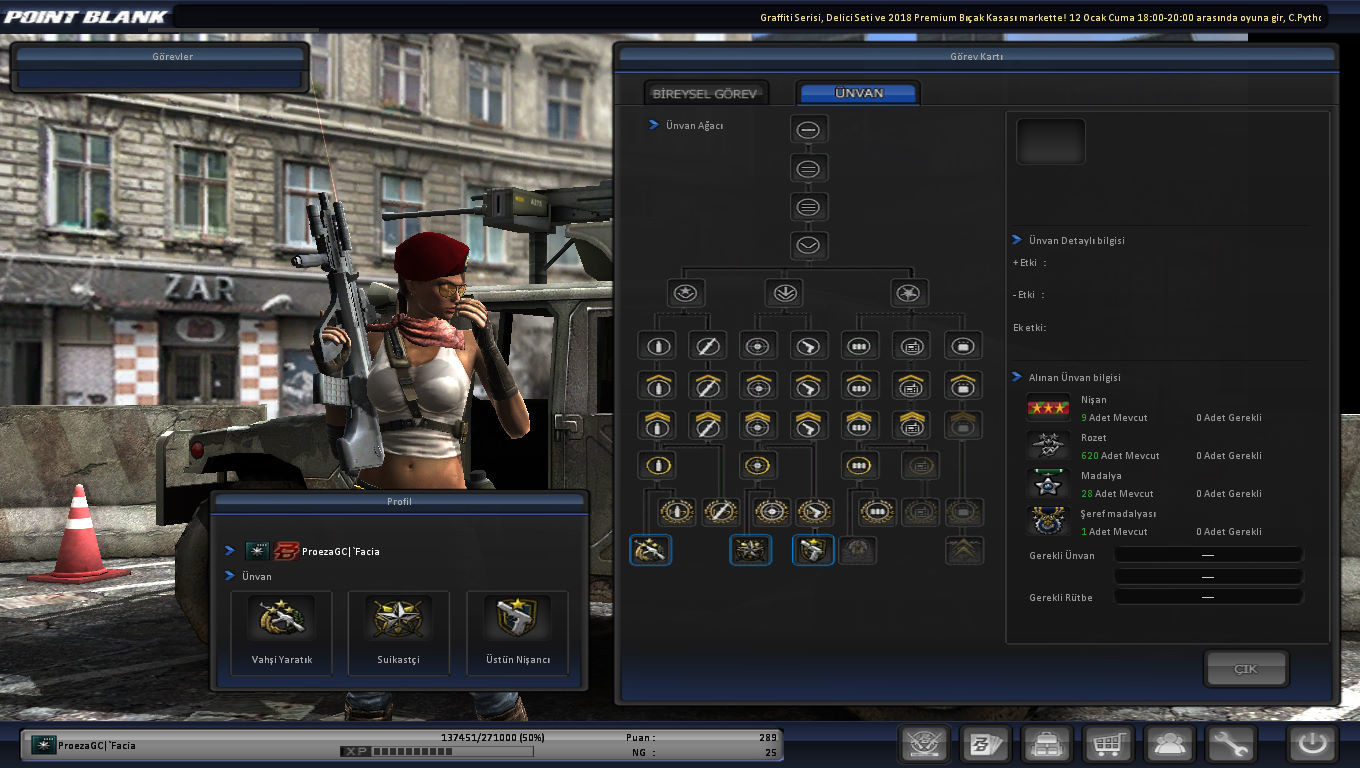The width and height of the screenshot is (1360, 768).
Task: Select the highlighted pistol title at tree bottom
Action: coord(813,550)
